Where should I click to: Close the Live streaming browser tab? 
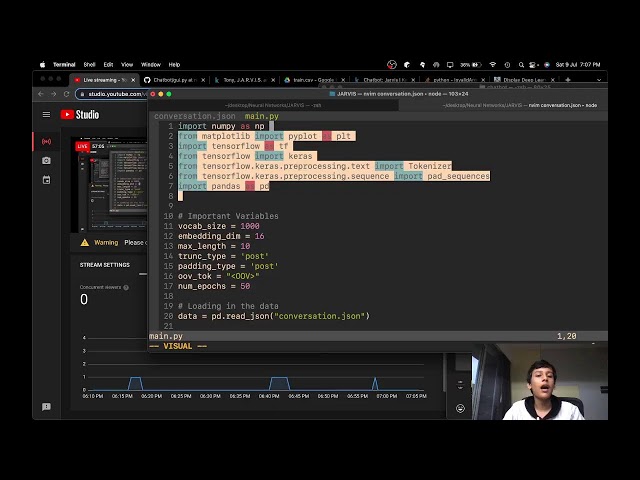click(x=133, y=80)
